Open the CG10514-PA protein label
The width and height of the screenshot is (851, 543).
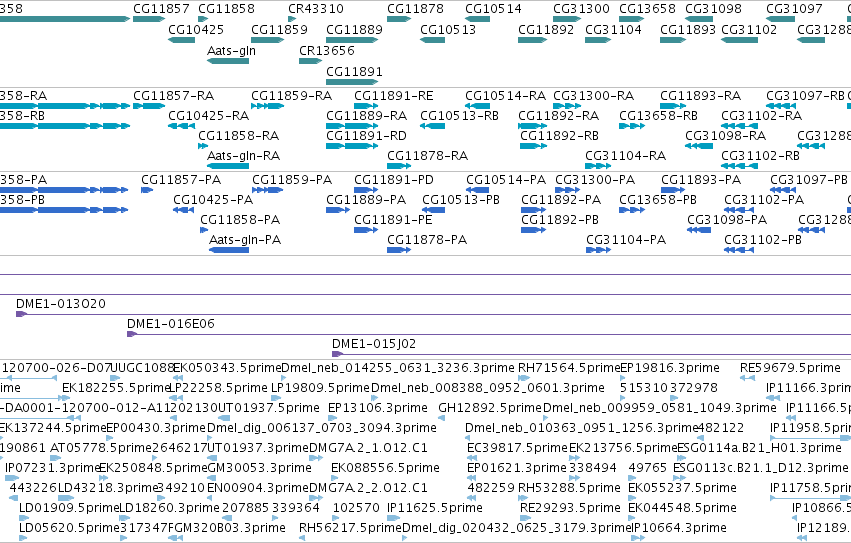pos(506,180)
